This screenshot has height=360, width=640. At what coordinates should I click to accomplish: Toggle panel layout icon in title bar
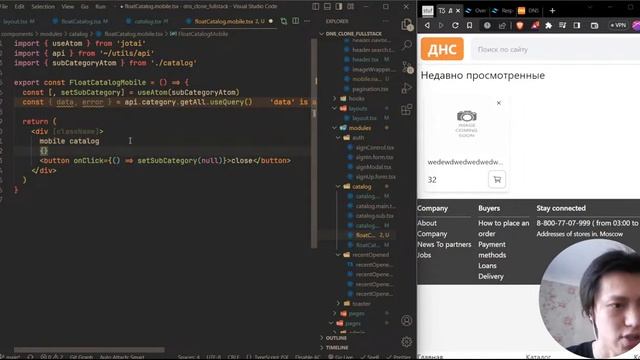pos(327,7)
